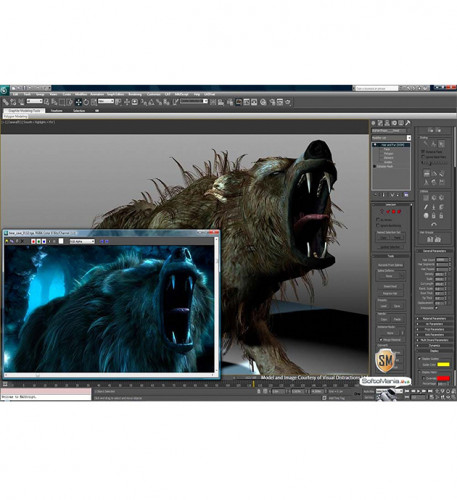Toggle blue channel in render window
The width and height of the screenshot is (457, 500).
(44, 241)
